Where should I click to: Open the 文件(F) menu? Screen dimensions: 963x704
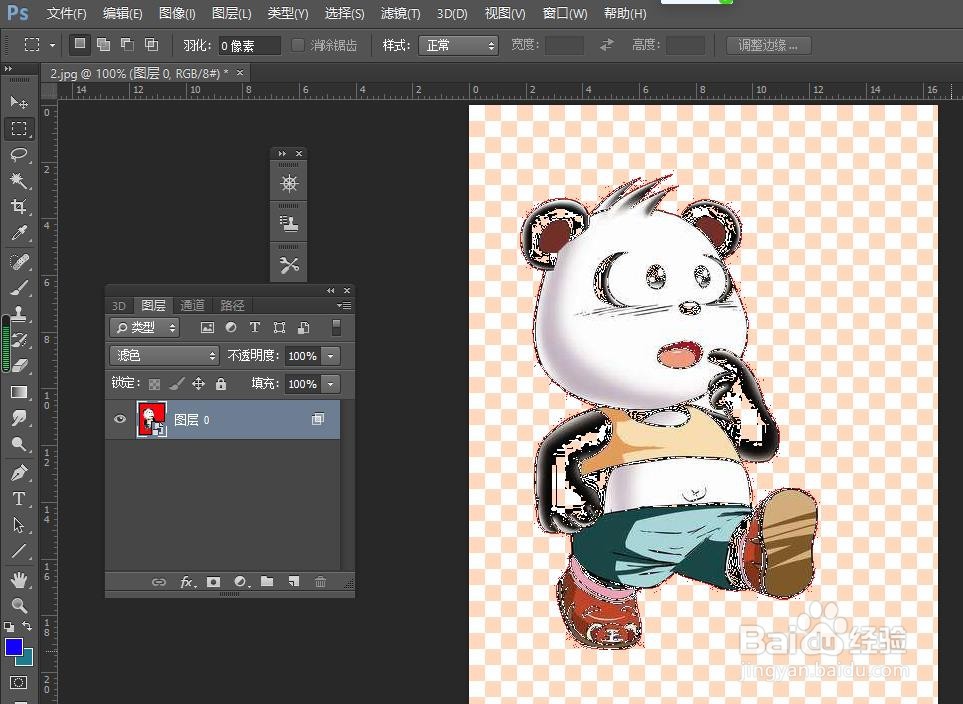[66, 13]
